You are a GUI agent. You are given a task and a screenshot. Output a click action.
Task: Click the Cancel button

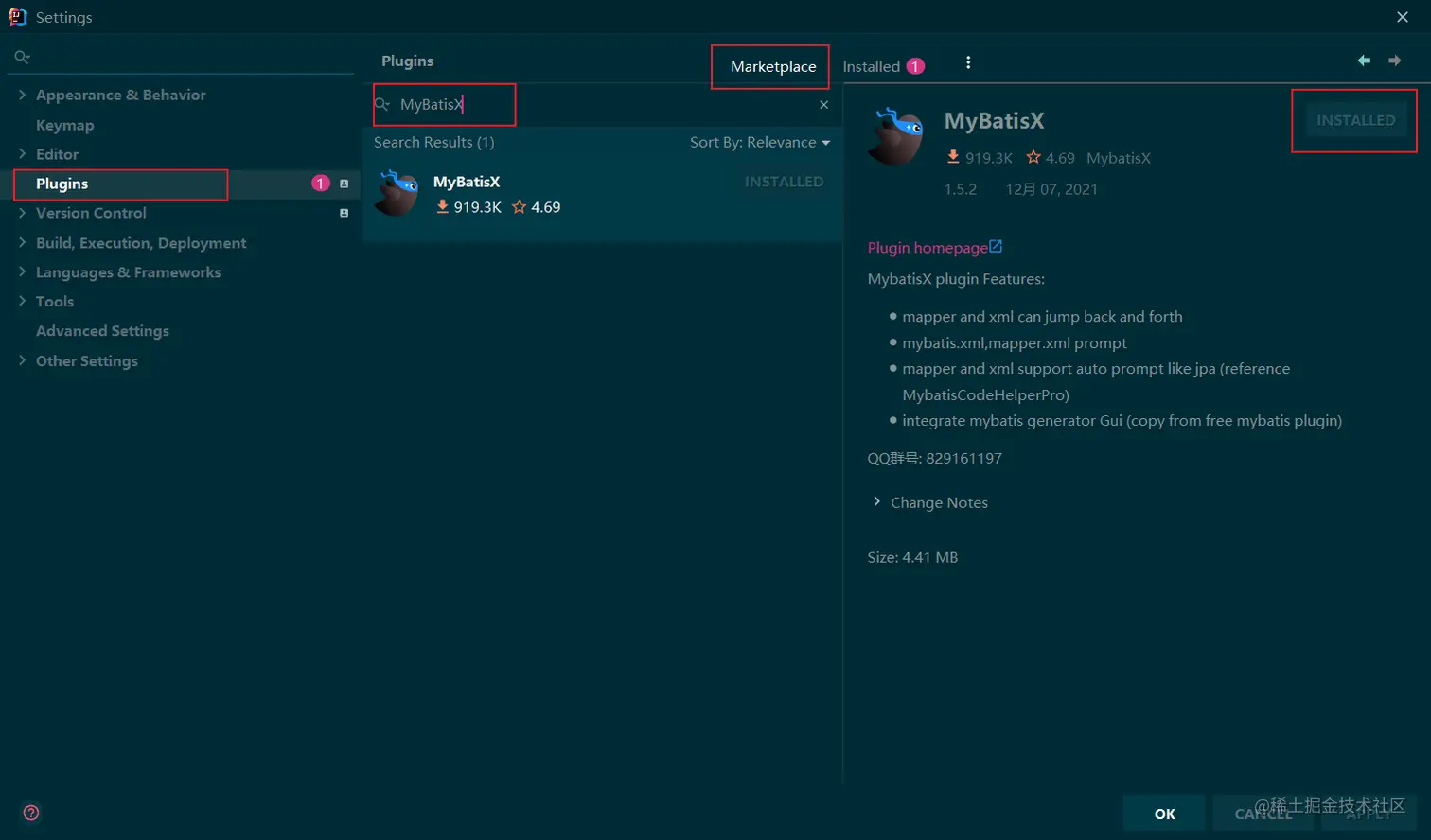[x=1263, y=814]
